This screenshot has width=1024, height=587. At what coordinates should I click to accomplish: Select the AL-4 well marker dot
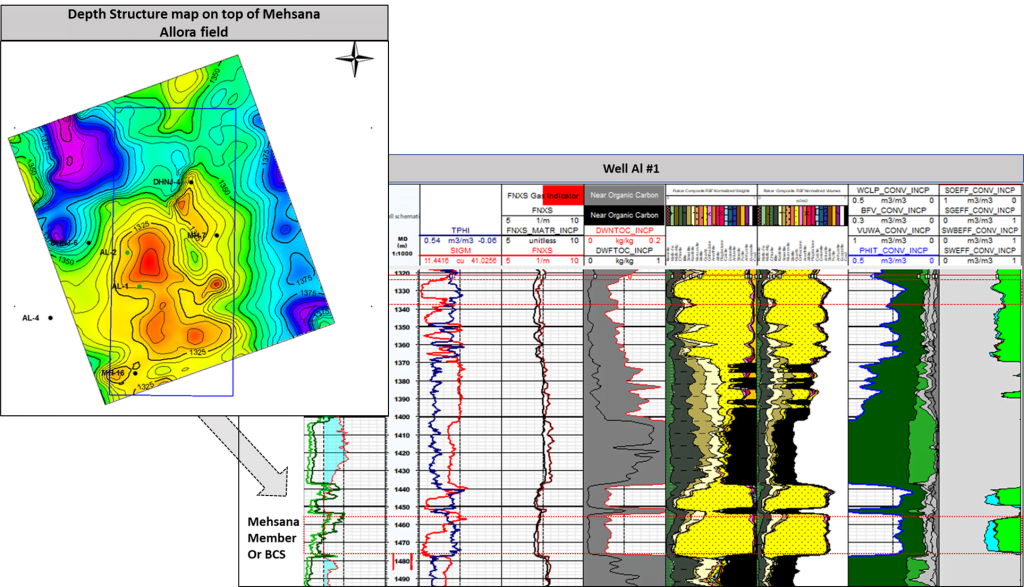tap(50, 317)
